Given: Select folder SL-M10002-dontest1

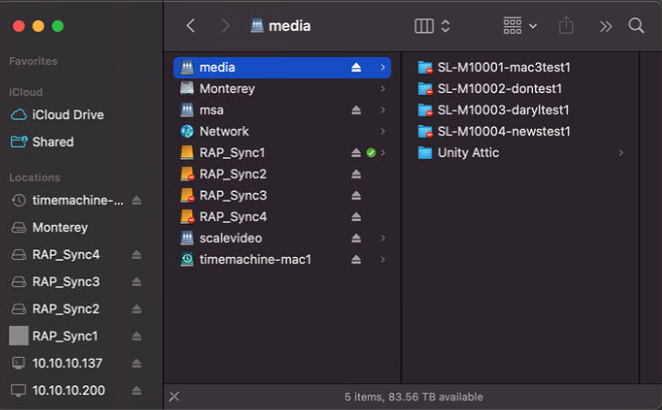Looking at the screenshot, I should coord(490,89).
